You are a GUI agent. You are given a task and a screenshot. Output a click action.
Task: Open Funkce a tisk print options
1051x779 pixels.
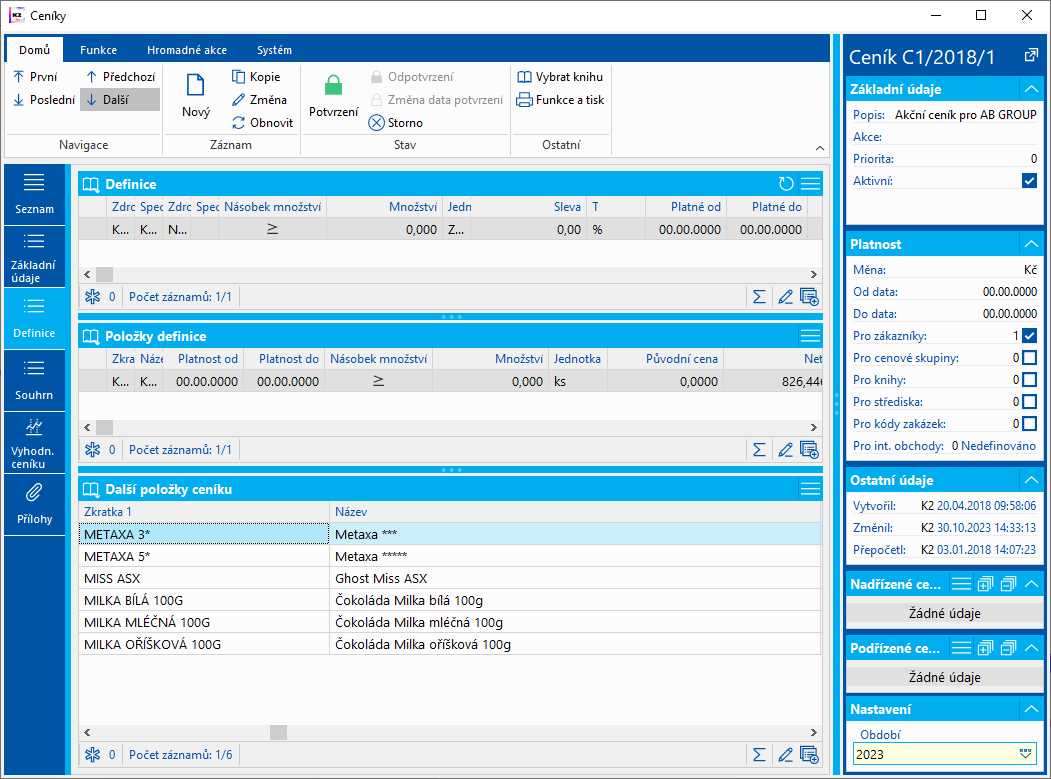point(560,100)
